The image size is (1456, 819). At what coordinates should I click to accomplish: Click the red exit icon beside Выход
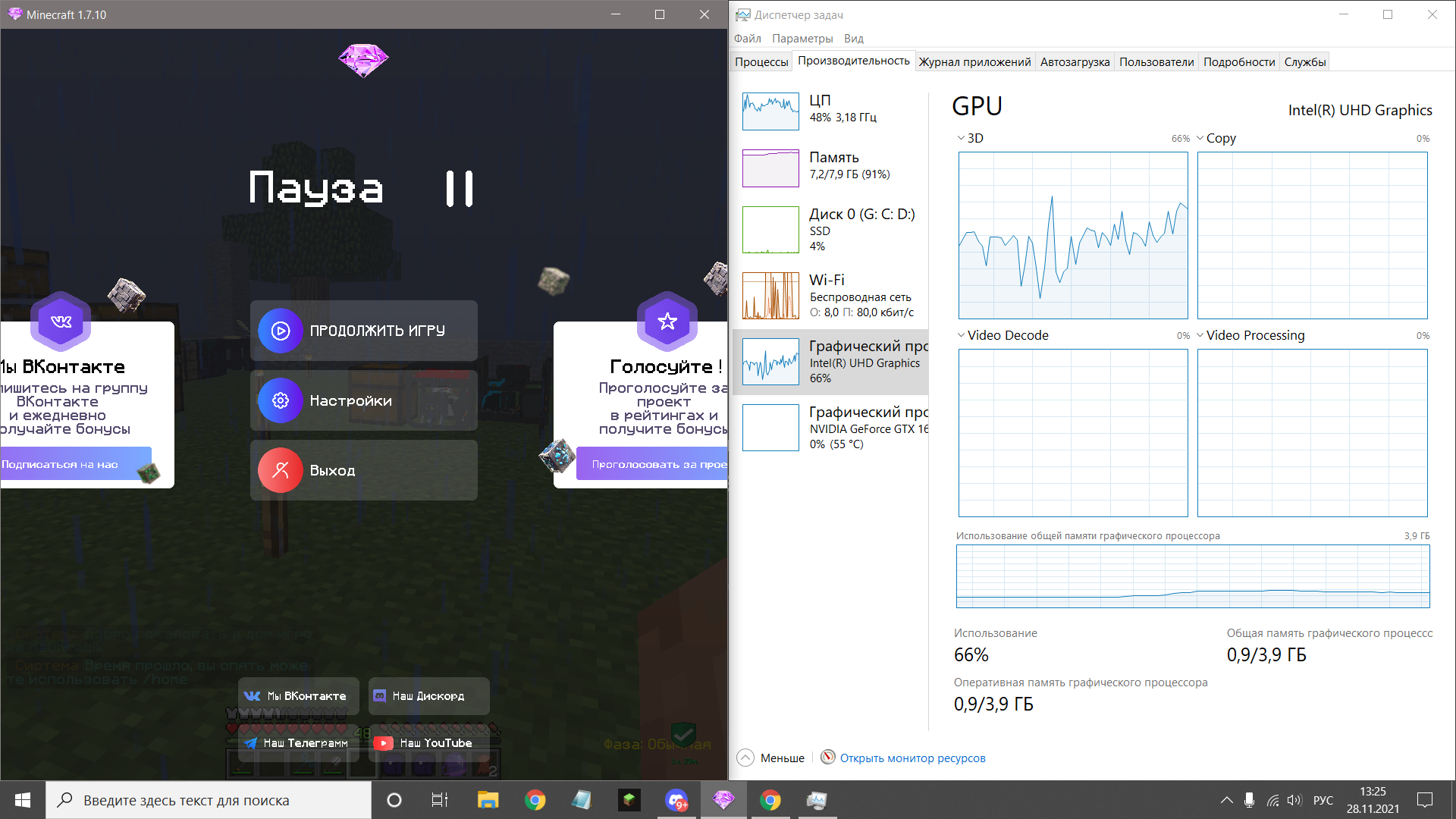tap(281, 470)
